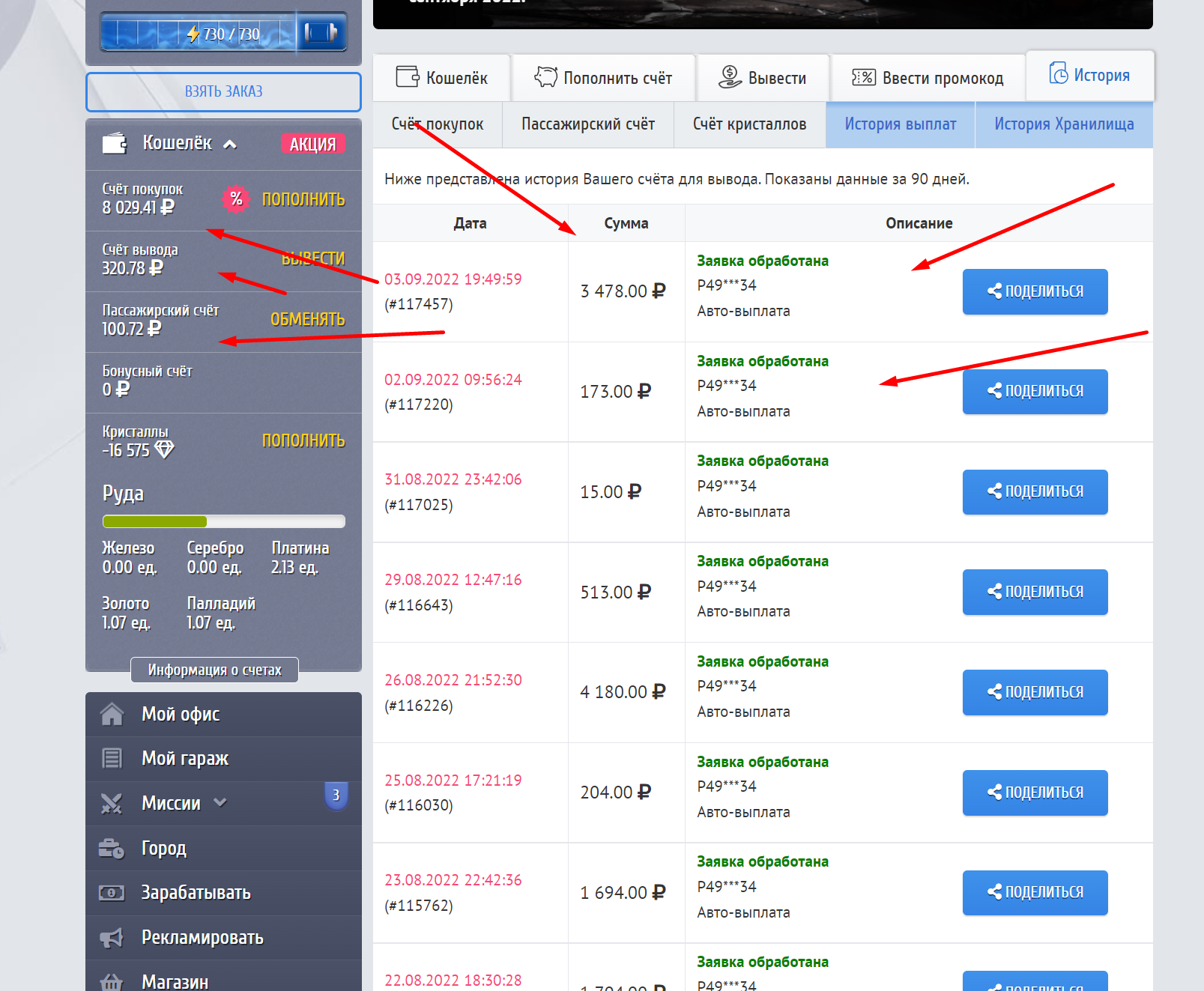Click the list icon for Мой гараж
Image resolution: width=1204 pixels, height=991 pixels.
pyautogui.click(x=112, y=759)
